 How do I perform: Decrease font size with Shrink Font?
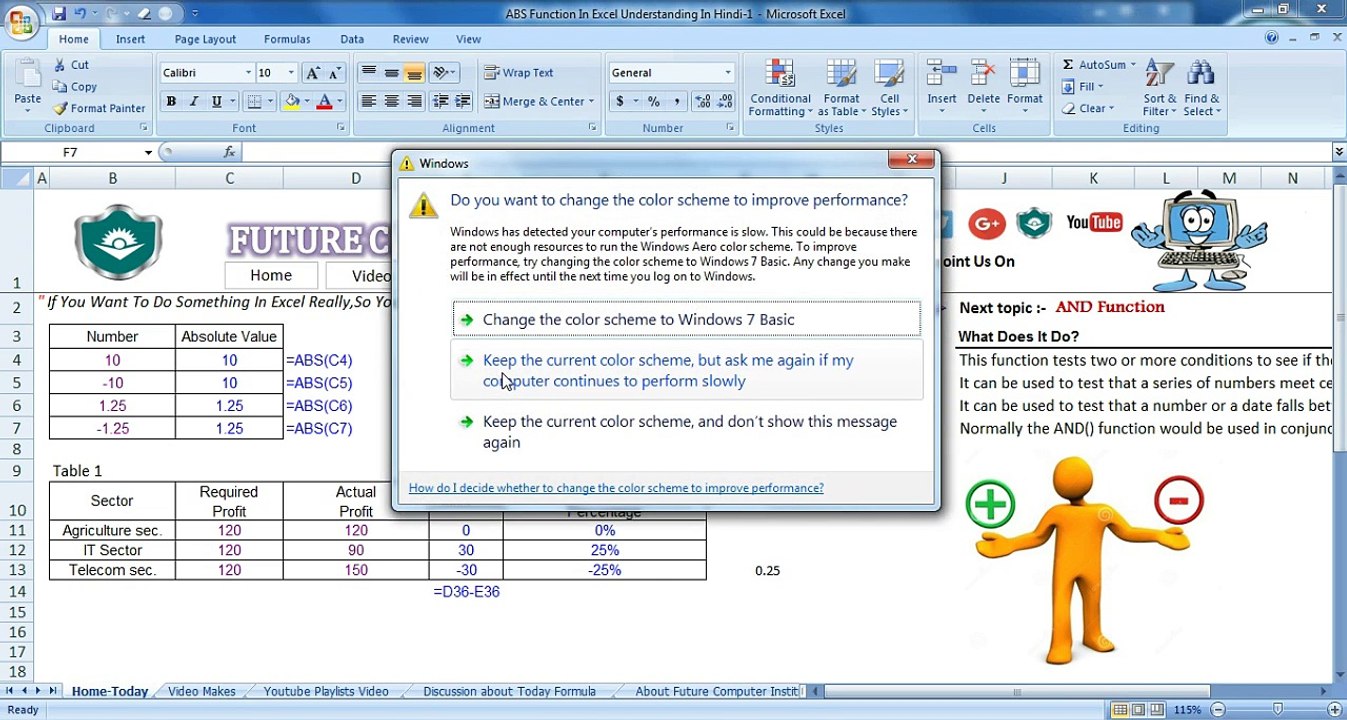click(x=335, y=73)
